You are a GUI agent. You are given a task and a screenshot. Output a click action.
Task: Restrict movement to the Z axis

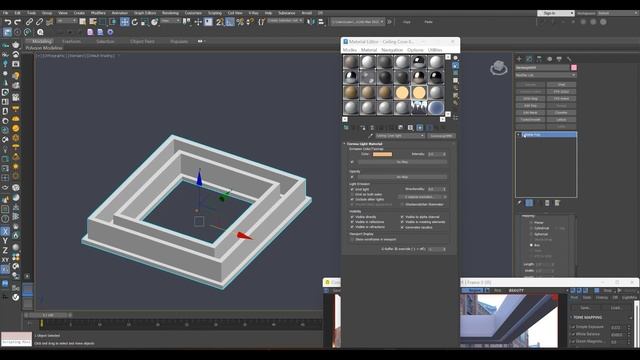(x=5, y=250)
